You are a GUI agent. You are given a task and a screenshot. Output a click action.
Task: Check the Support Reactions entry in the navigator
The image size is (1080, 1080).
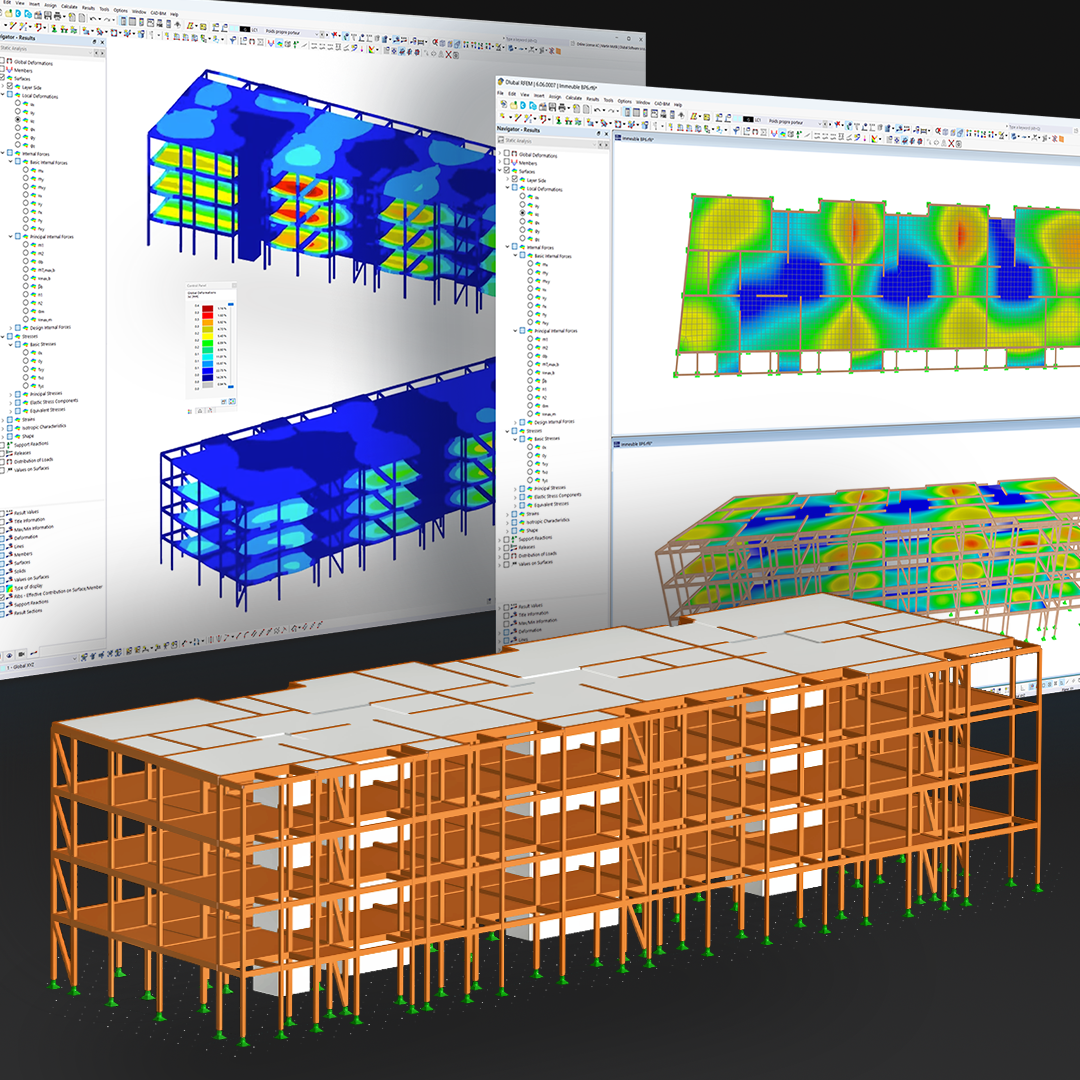[506, 538]
